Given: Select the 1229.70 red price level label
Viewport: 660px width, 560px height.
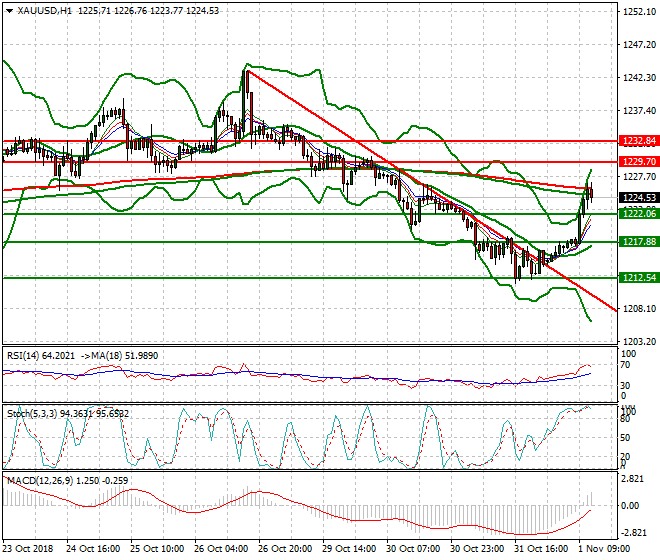Looking at the screenshot, I should (x=639, y=162).
